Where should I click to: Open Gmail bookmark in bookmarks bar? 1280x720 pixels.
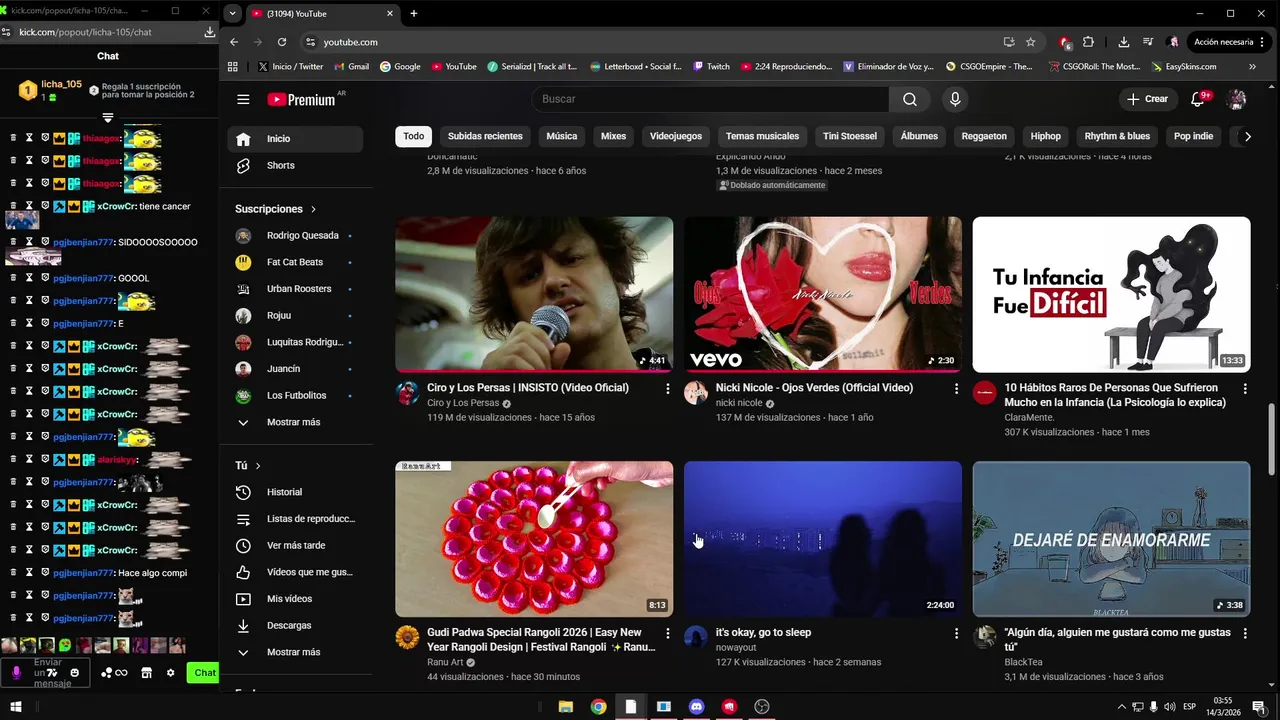coord(351,67)
